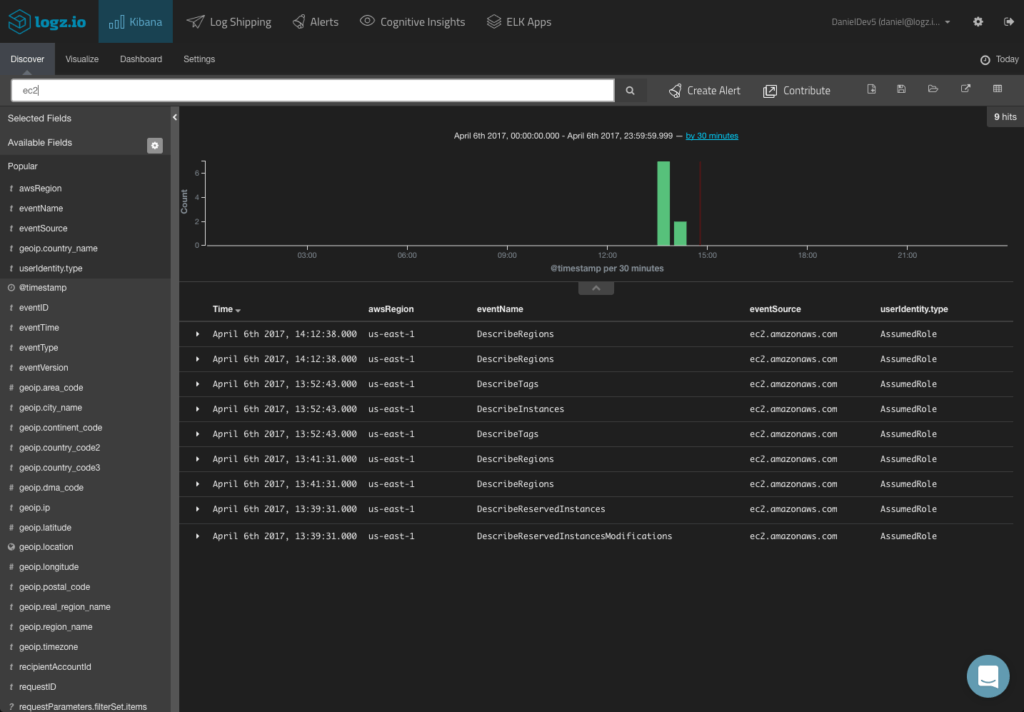
Task: Open the top-bar settings gear
Action: pyautogui.click(x=977, y=21)
